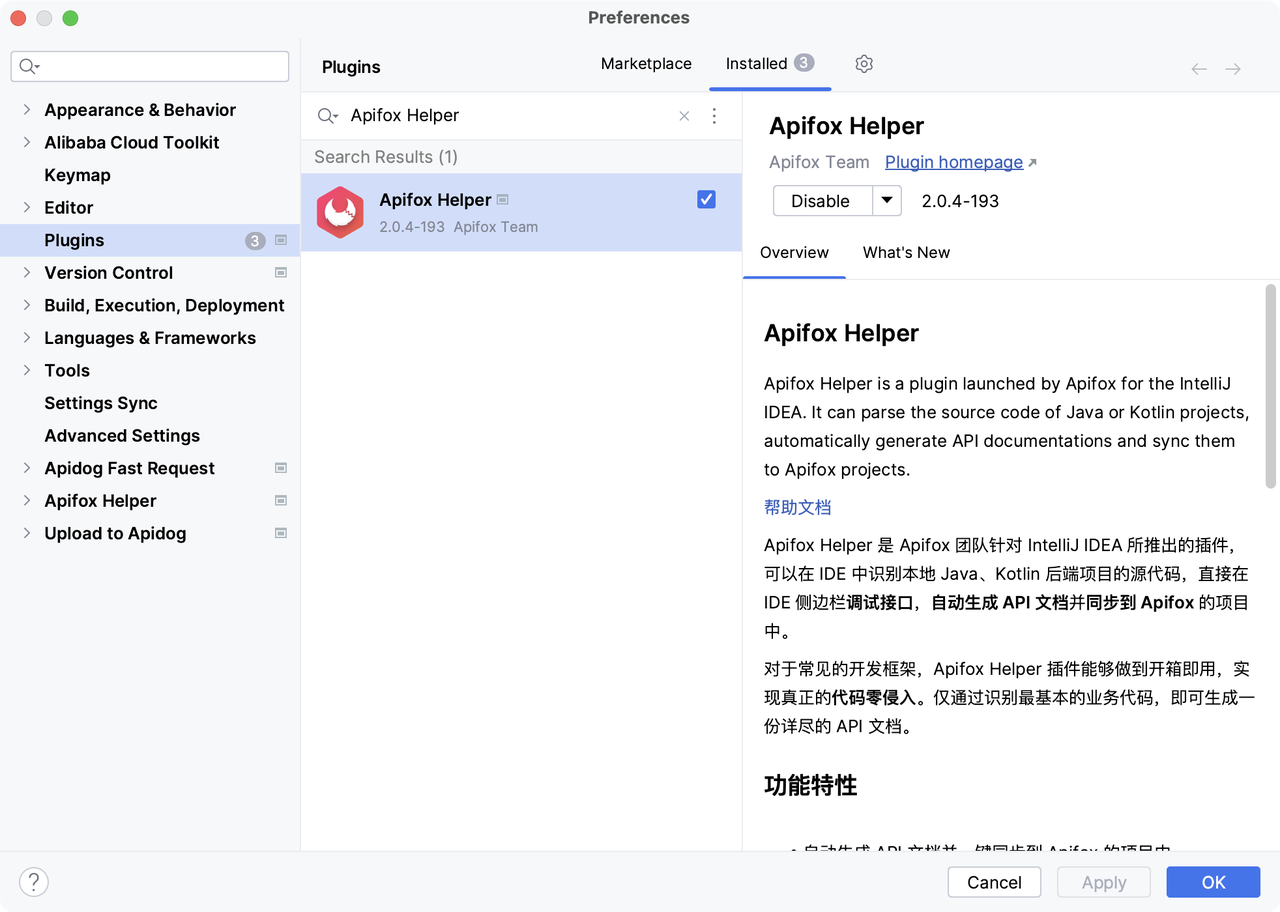Uncheck the Apifox Helper enabled checkbox
This screenshot has height=912, width=1280.
click(706, 199)
